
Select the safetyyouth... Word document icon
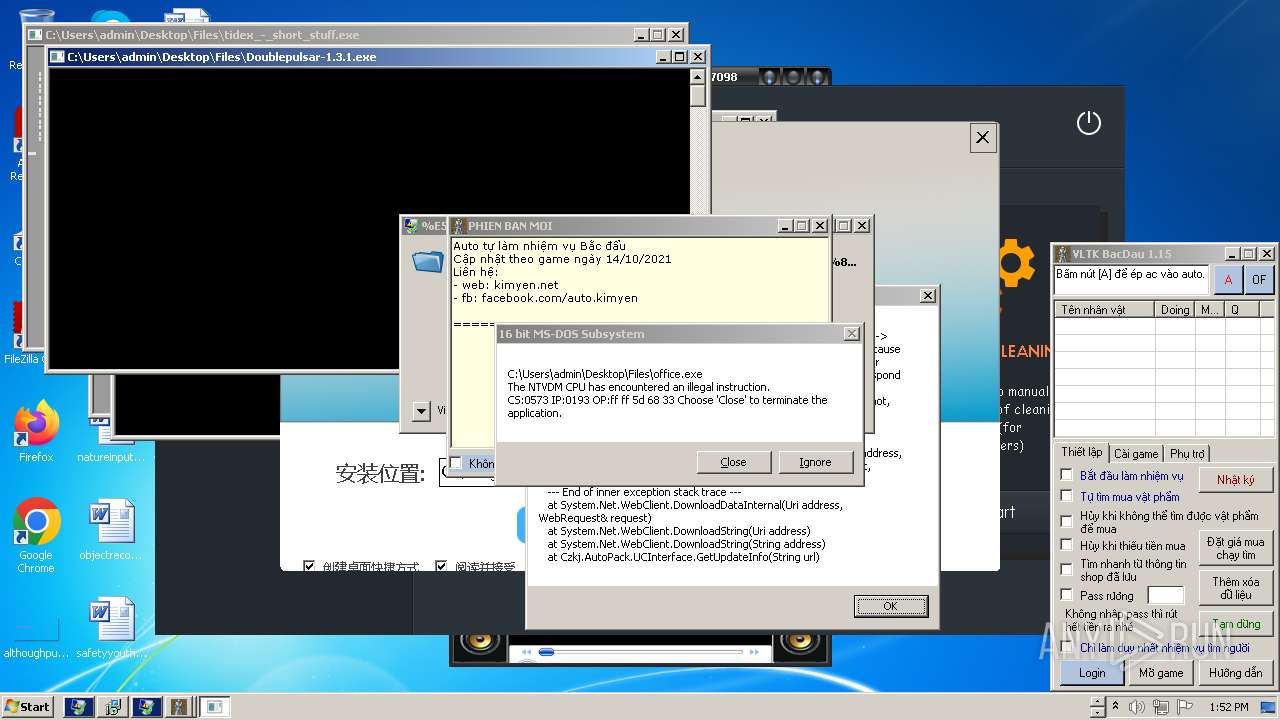pos(111,628)
